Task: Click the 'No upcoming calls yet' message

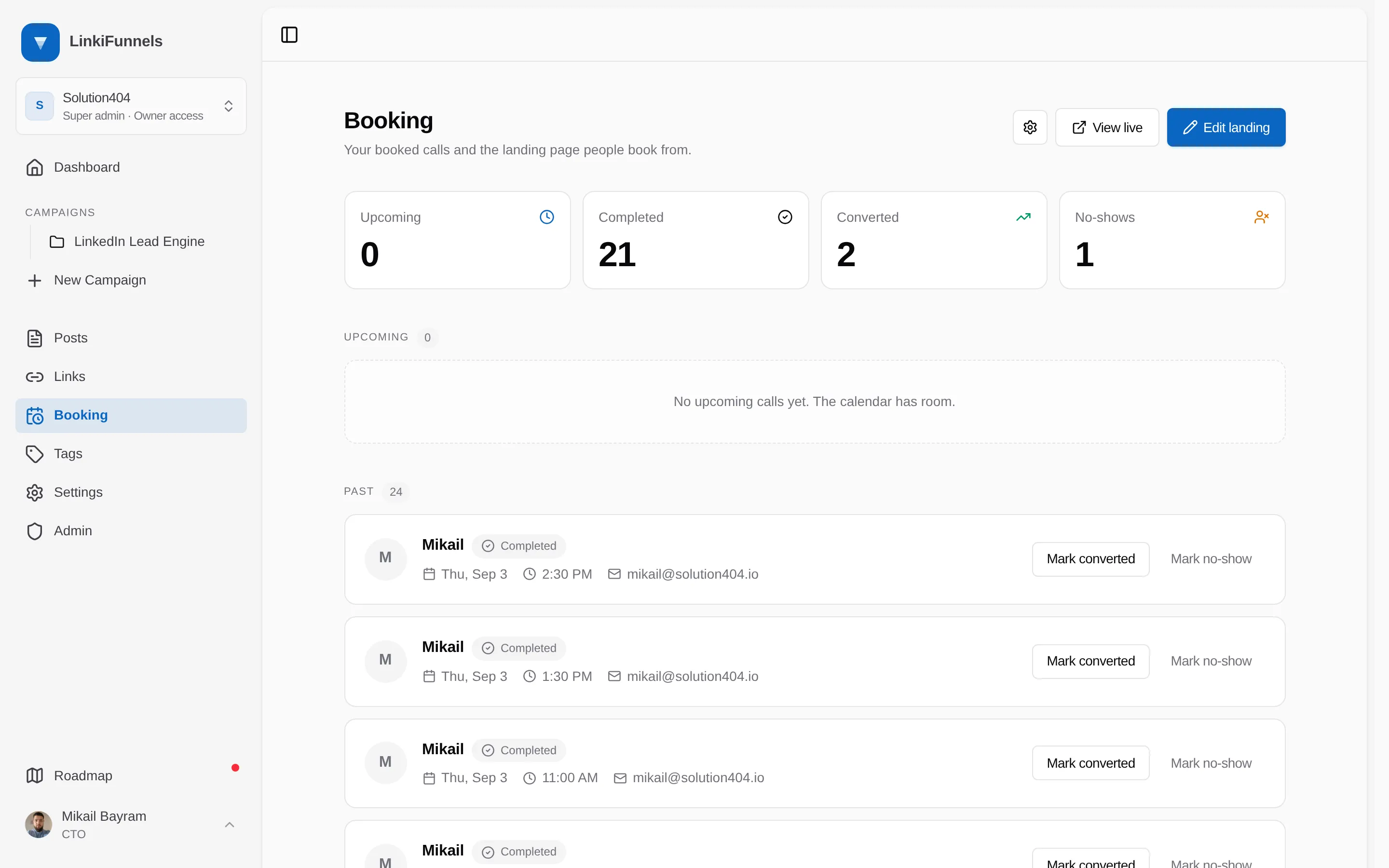Action: click(814, 402)
